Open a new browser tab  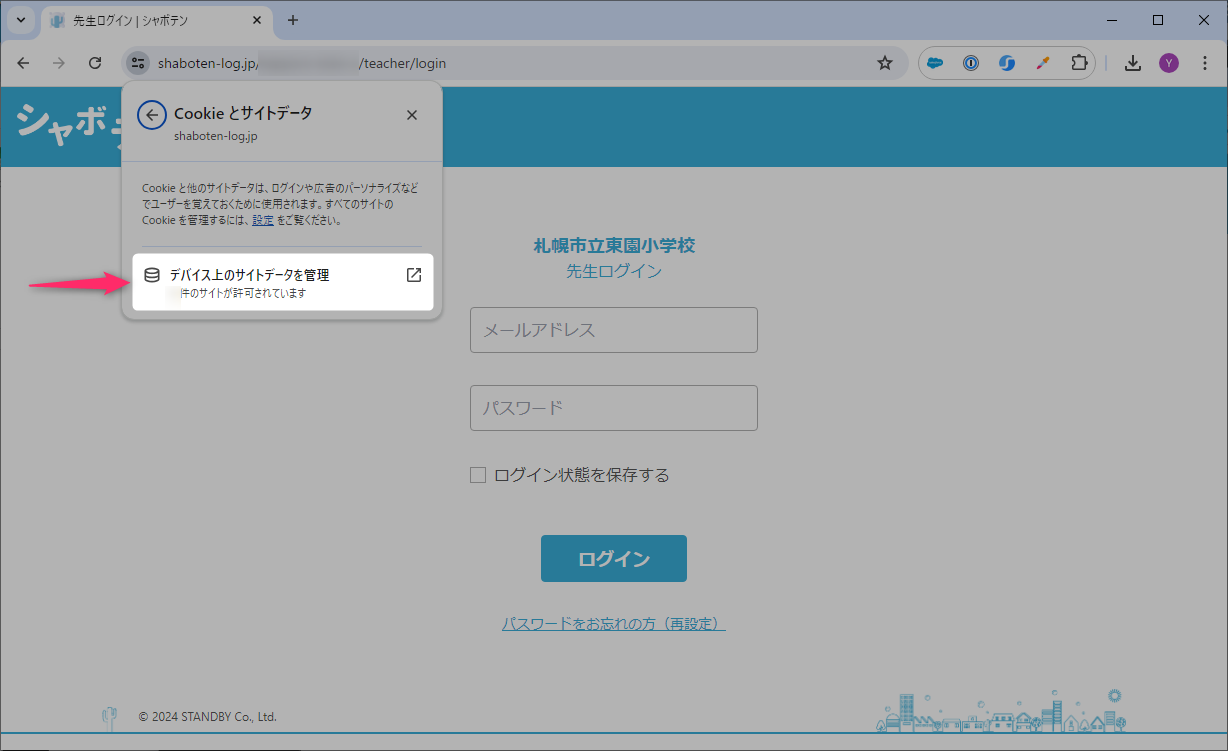(x=293, y=20)
